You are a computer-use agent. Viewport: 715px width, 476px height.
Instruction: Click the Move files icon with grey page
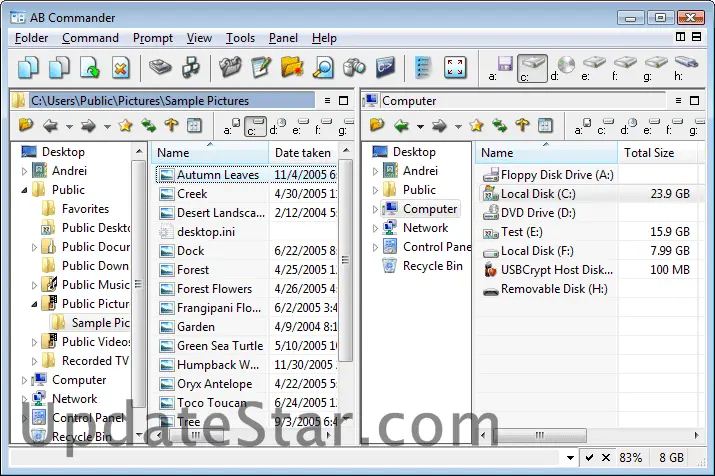pos(59,68)
